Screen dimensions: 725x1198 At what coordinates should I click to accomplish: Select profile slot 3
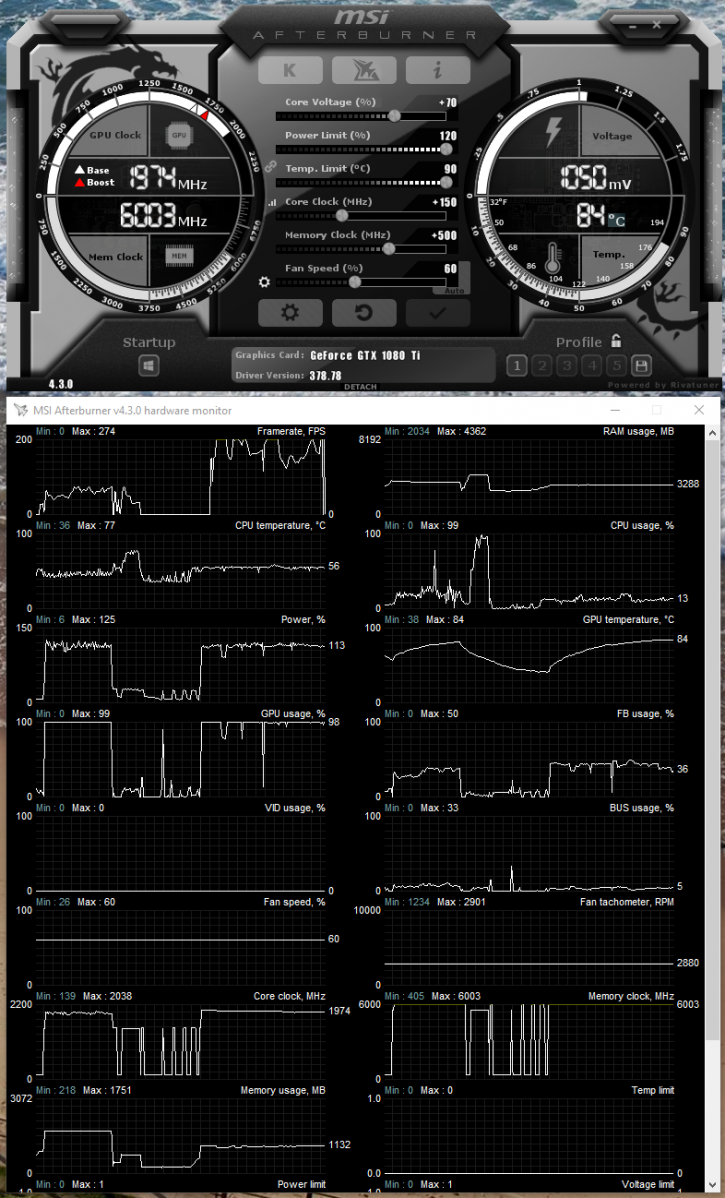(567, 365)
